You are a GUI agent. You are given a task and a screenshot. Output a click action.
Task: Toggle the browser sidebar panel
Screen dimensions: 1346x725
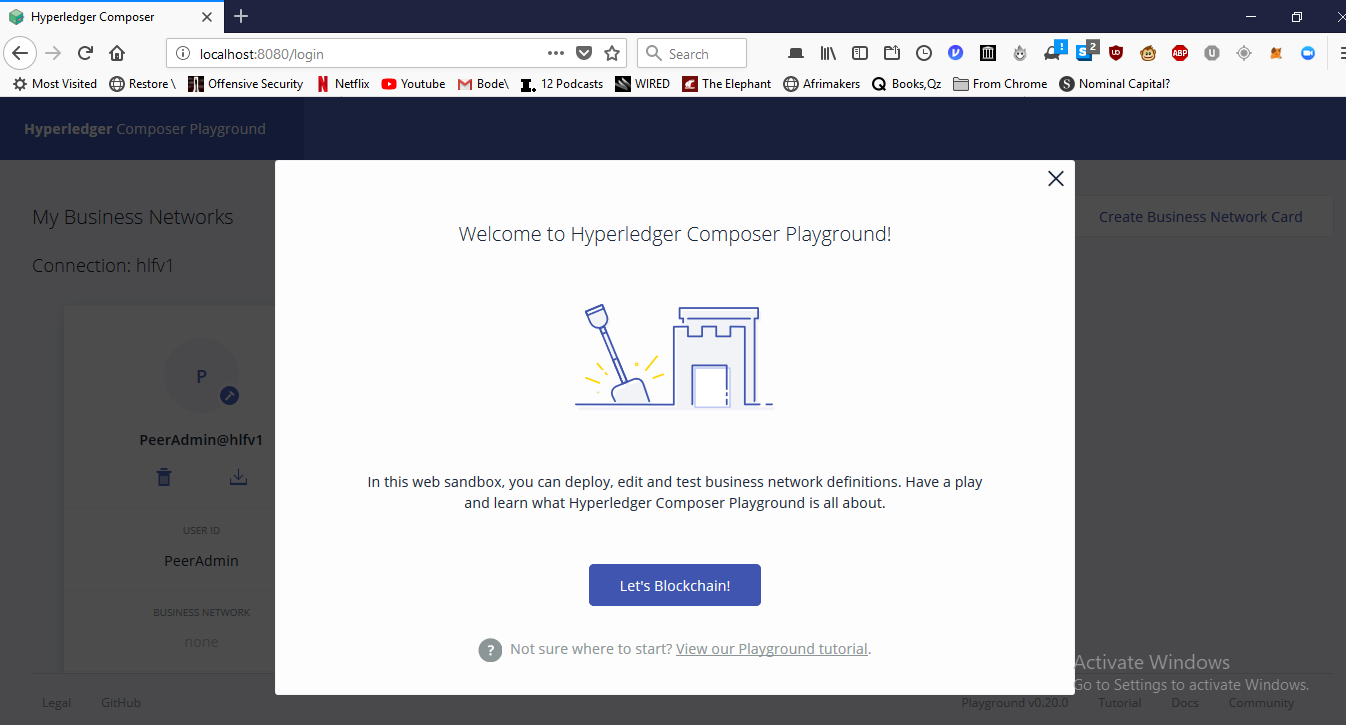[x=860, y=52]
